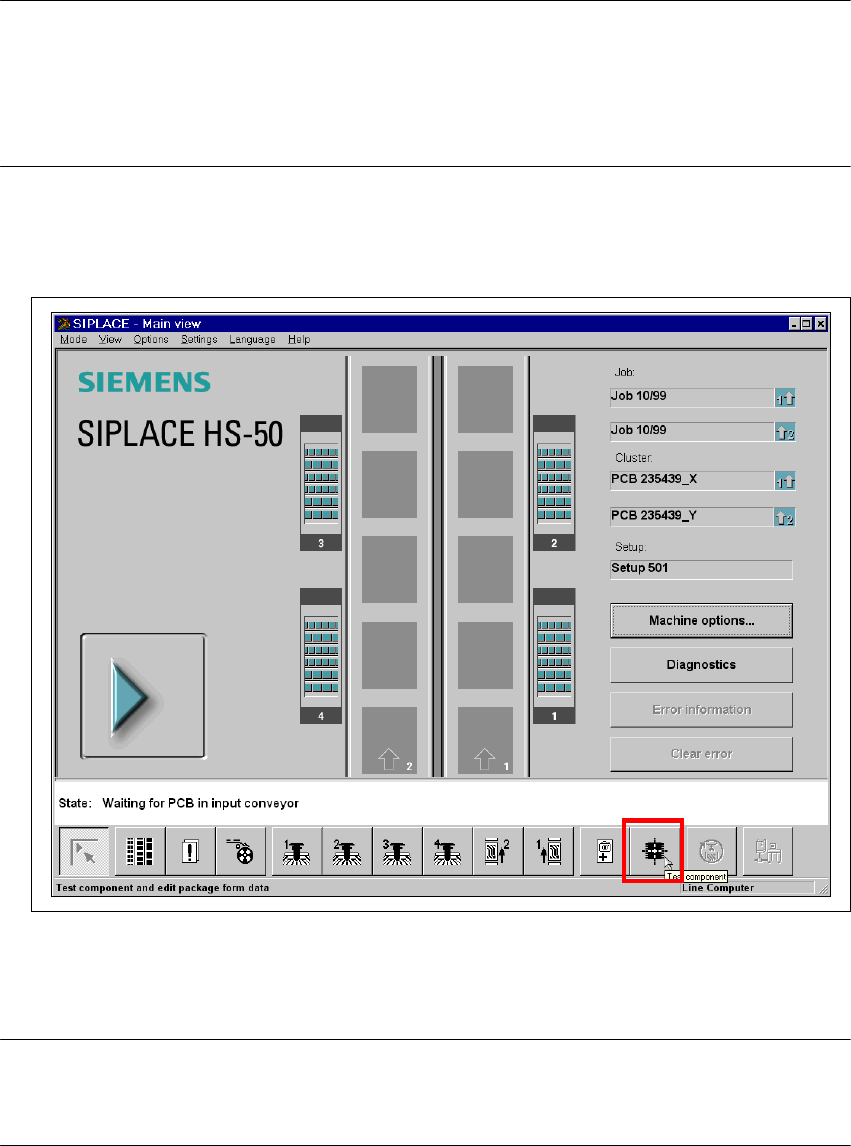The image size is (851, 1146).
Task: Select feeder table 2 graphic
Action: [554, 483]
